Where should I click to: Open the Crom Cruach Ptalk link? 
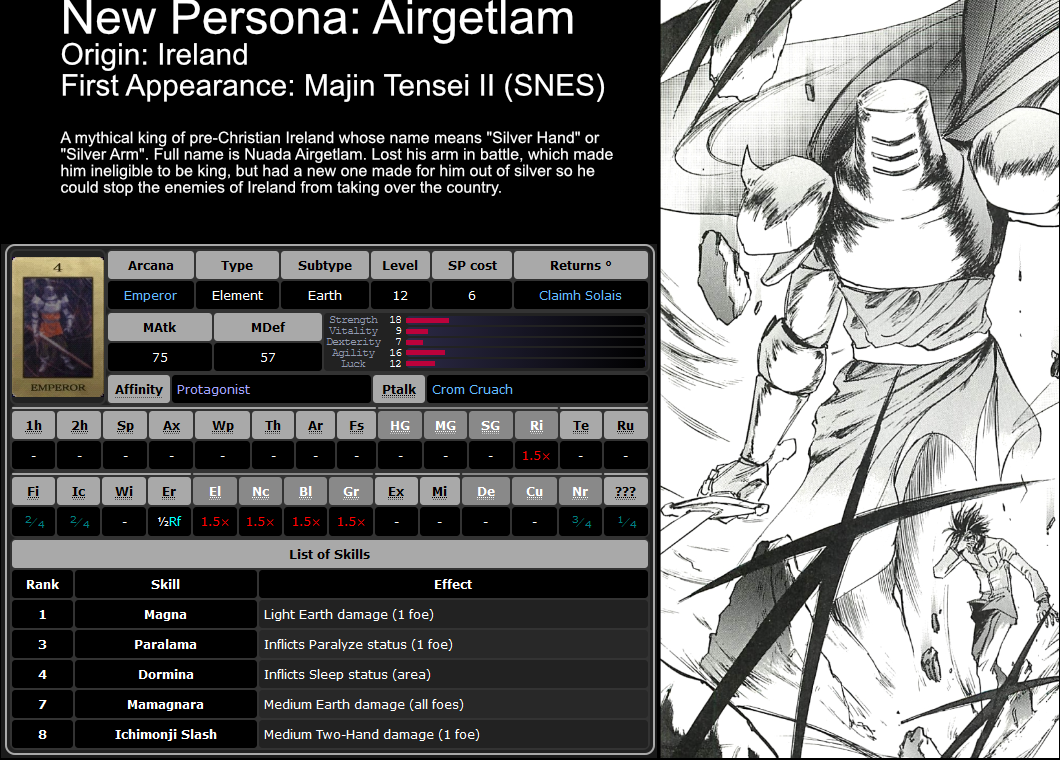(472, 389)
